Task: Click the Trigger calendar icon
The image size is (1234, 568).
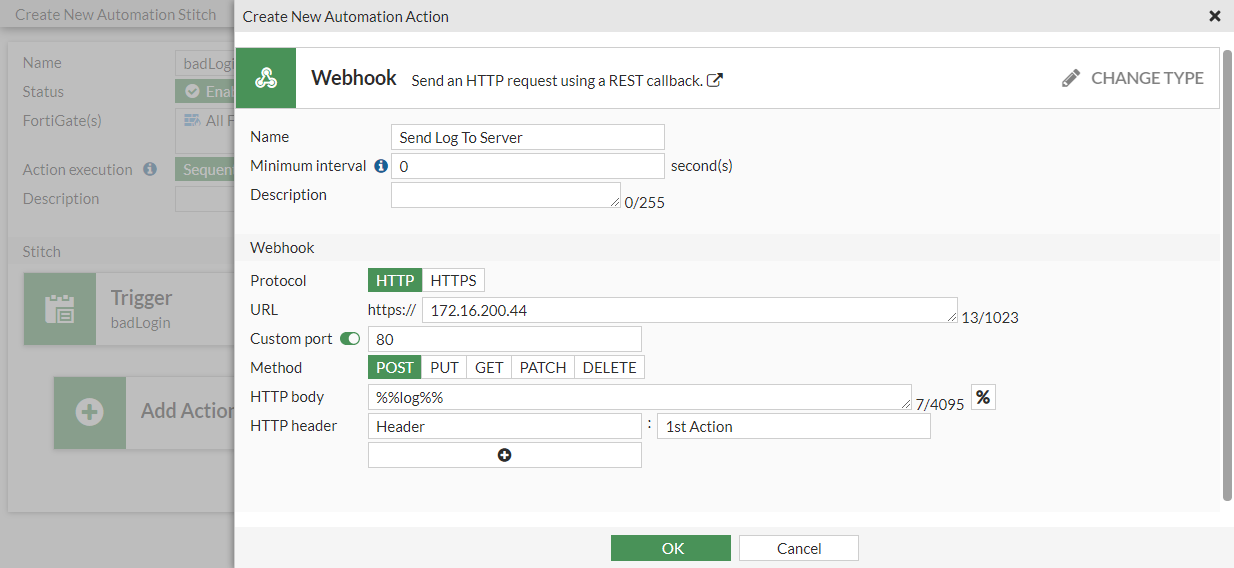Action: pyautogui.click(x=60, y=309)
